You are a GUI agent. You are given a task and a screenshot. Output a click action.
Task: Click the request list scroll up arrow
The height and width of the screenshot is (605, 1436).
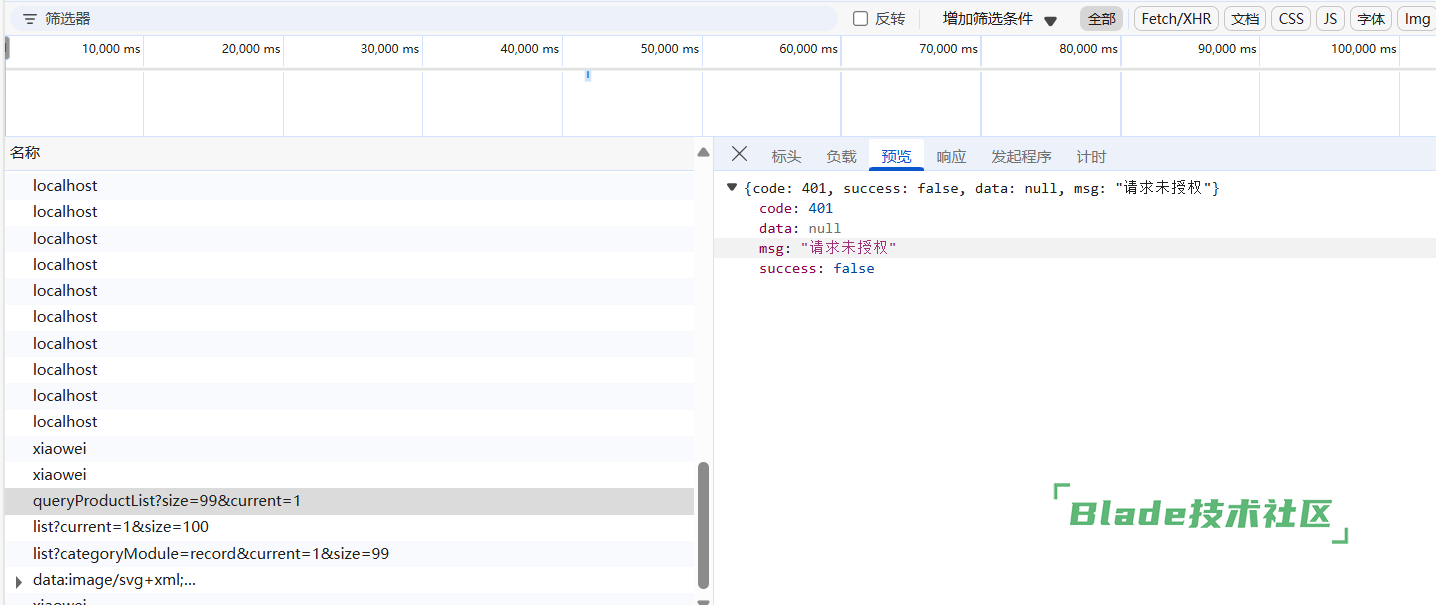tap(703, 153)
